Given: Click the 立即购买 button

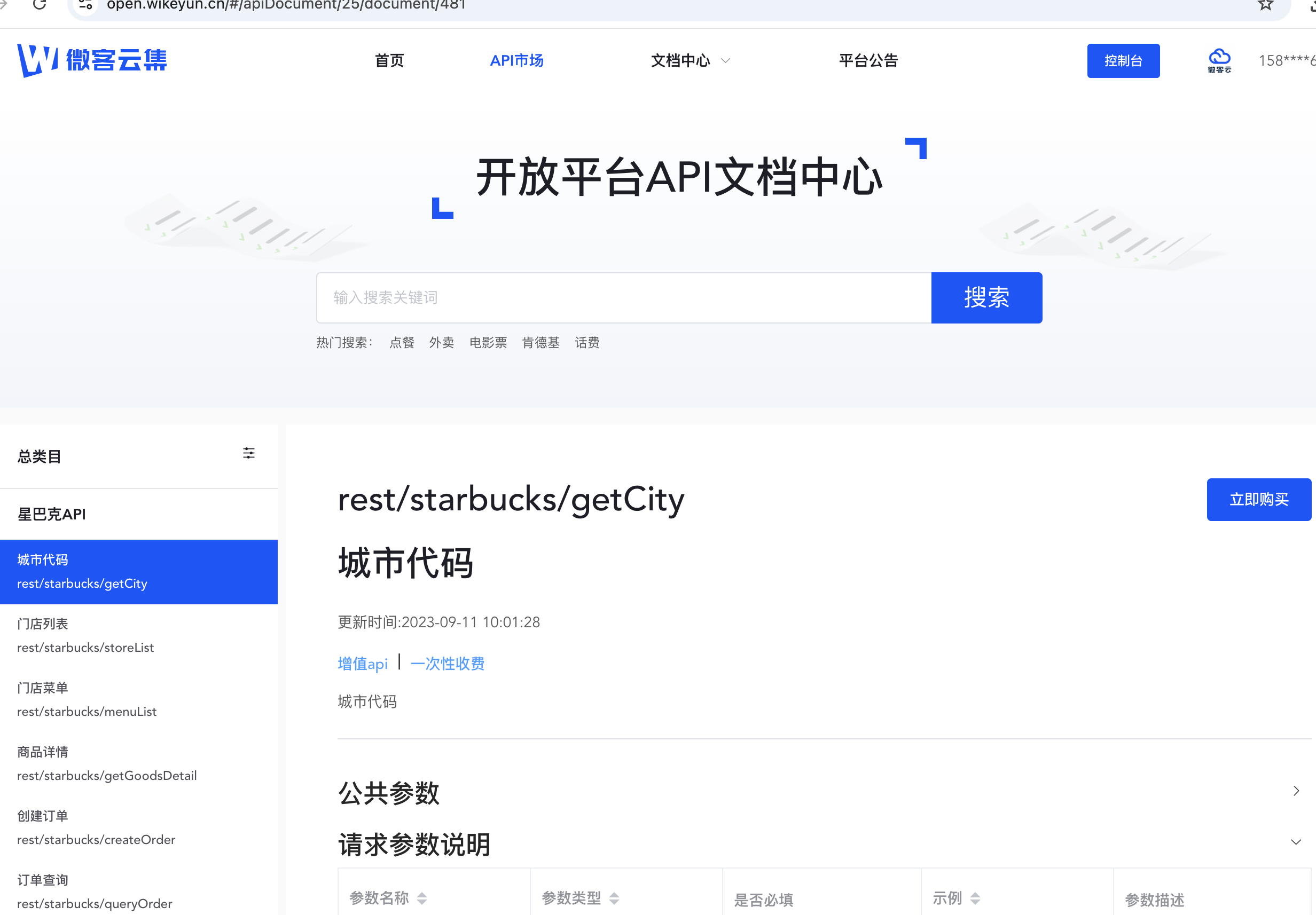Looking at the screenshot, I should click(x=1259, y=500).
